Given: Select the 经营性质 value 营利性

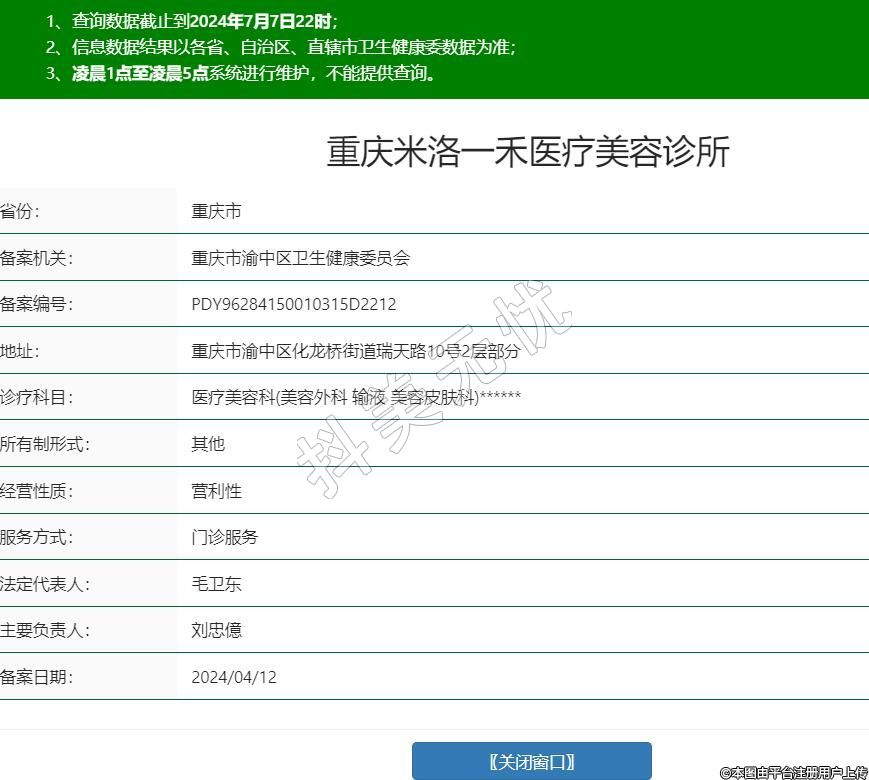Looking at the screenshot, I should 216,491.
